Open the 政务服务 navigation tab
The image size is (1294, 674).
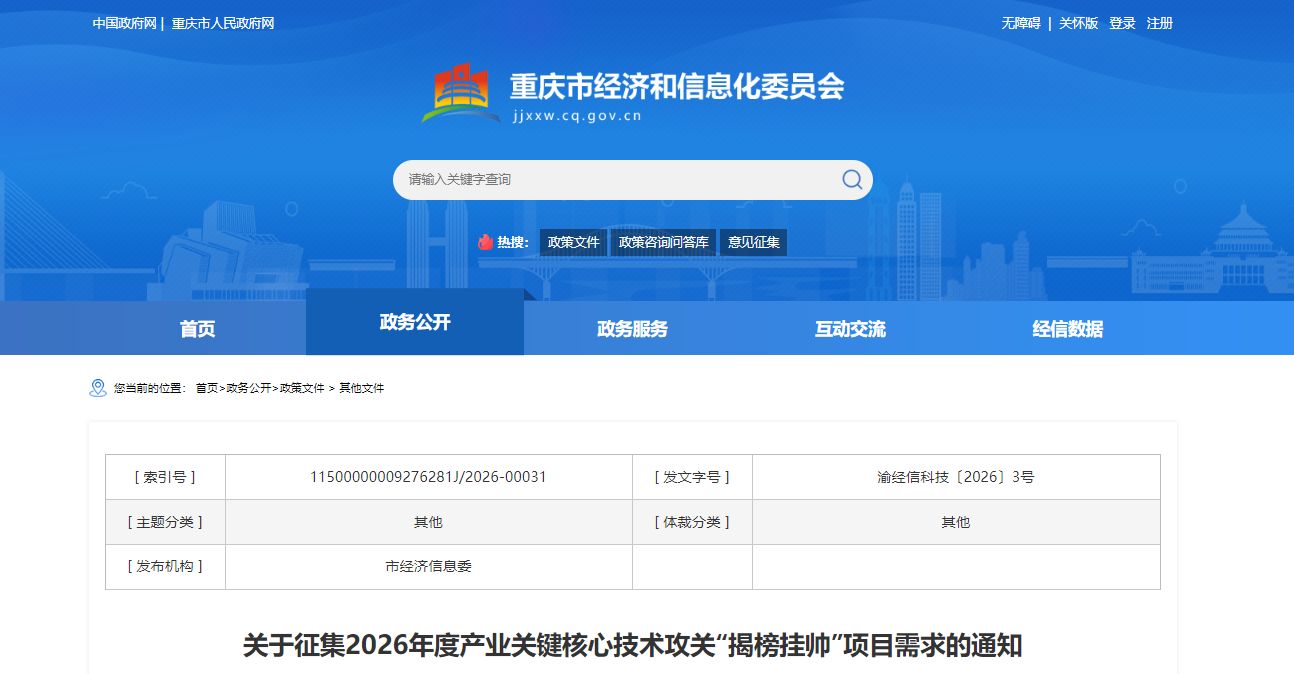click(632, 329)
